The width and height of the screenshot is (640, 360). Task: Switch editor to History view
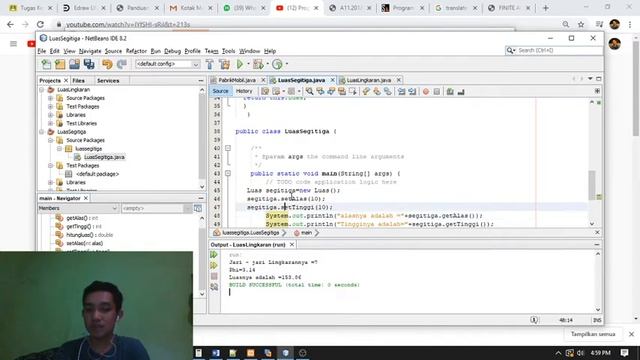[x=244, y=91]
